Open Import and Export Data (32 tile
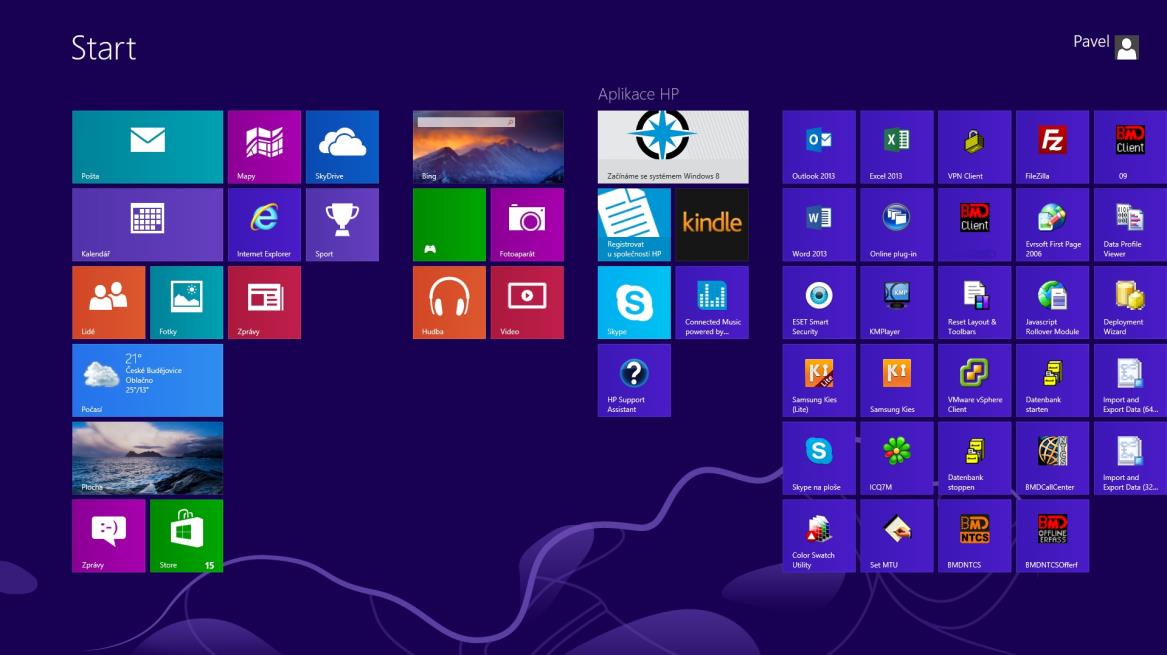This screenshot has width=1167, height=655. (1130, 458)
